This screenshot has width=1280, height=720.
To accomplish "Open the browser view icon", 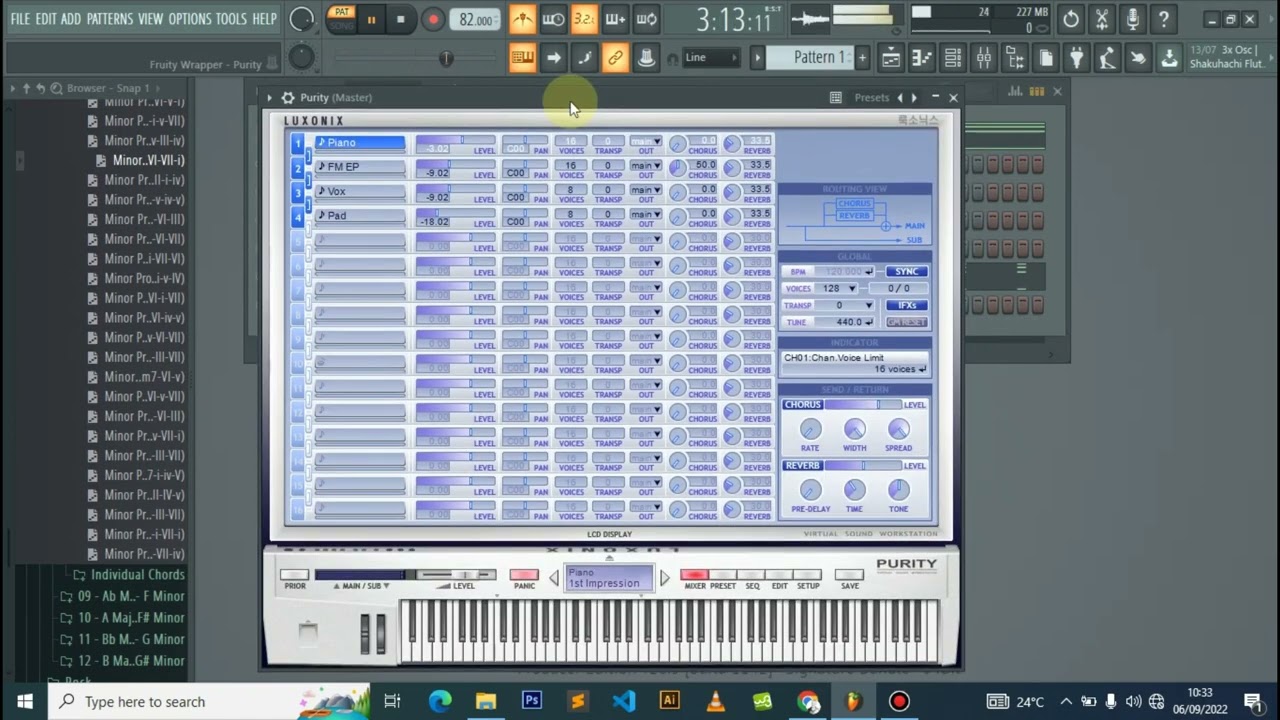I will point(1014,58).
